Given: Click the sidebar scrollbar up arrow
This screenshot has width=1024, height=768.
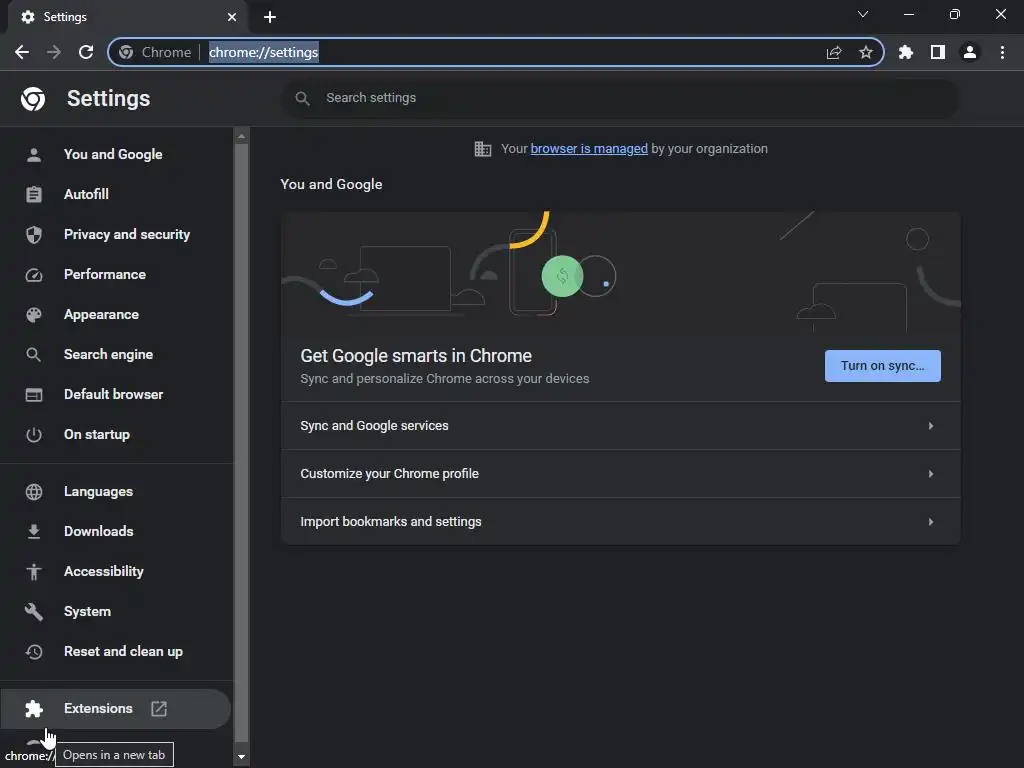Looking at the screenshot, I should 241,136.
